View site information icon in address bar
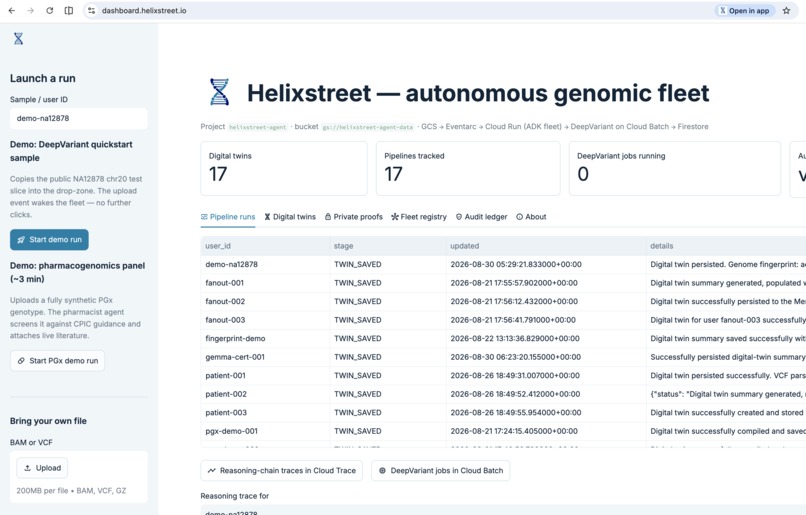This screenshot has height=515, width=806. (91, 10)
